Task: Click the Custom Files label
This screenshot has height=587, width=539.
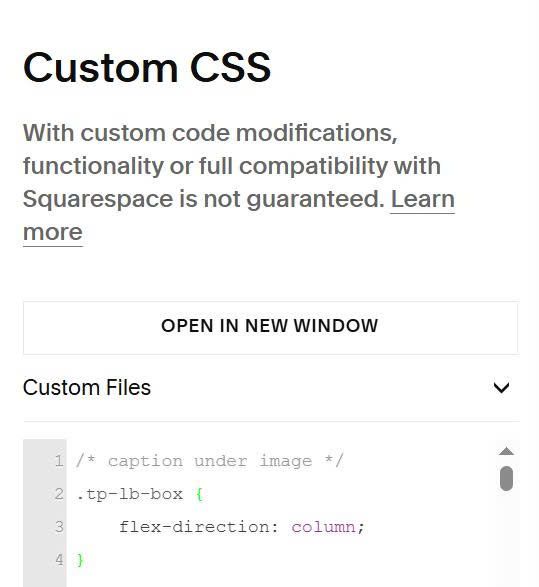Action: pos(87,387)
